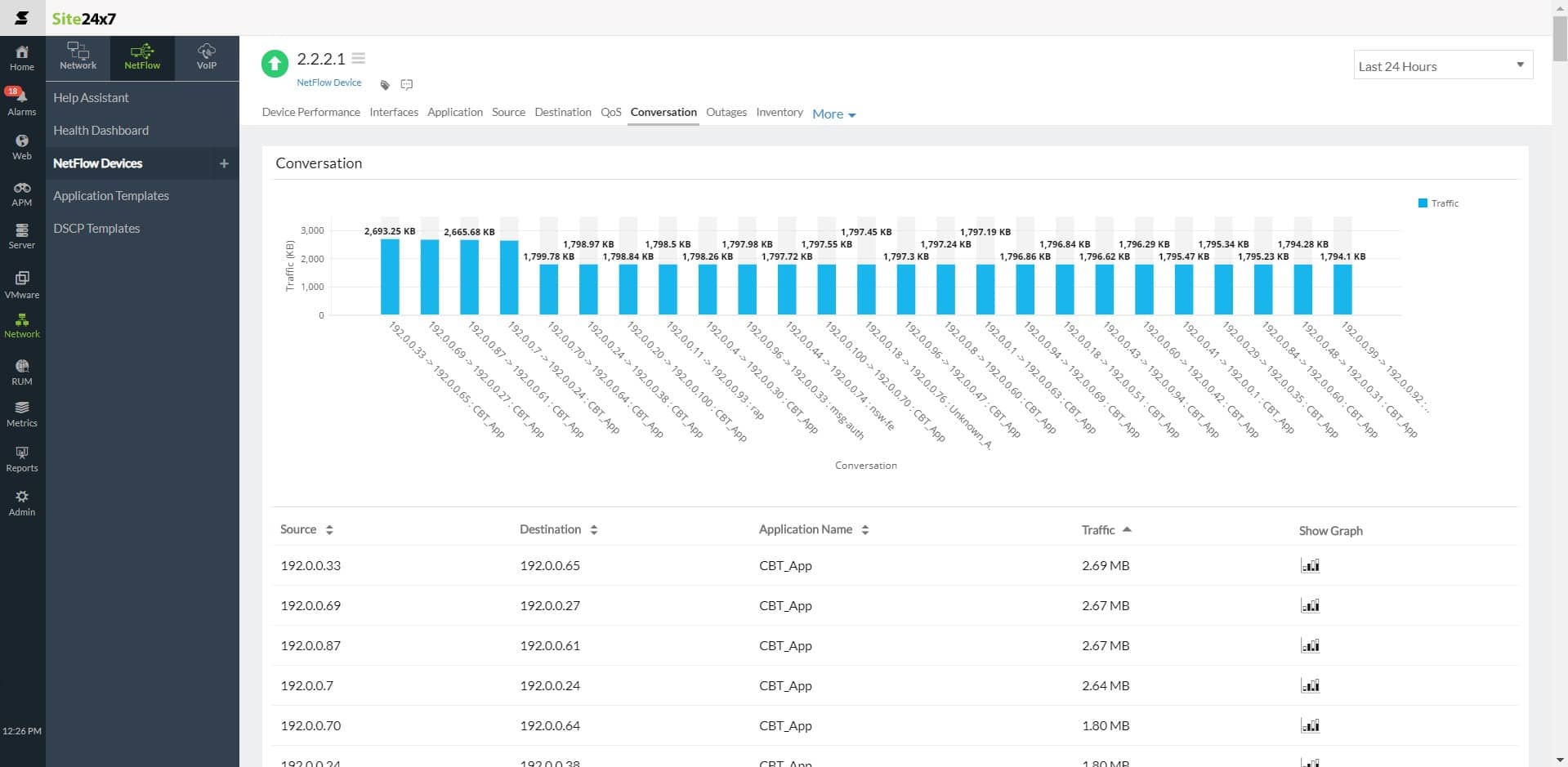Image resolution: width=1568 pixels, height=767 pixels.
Task: Open the Reports section
Action: (x=22, y=458)
